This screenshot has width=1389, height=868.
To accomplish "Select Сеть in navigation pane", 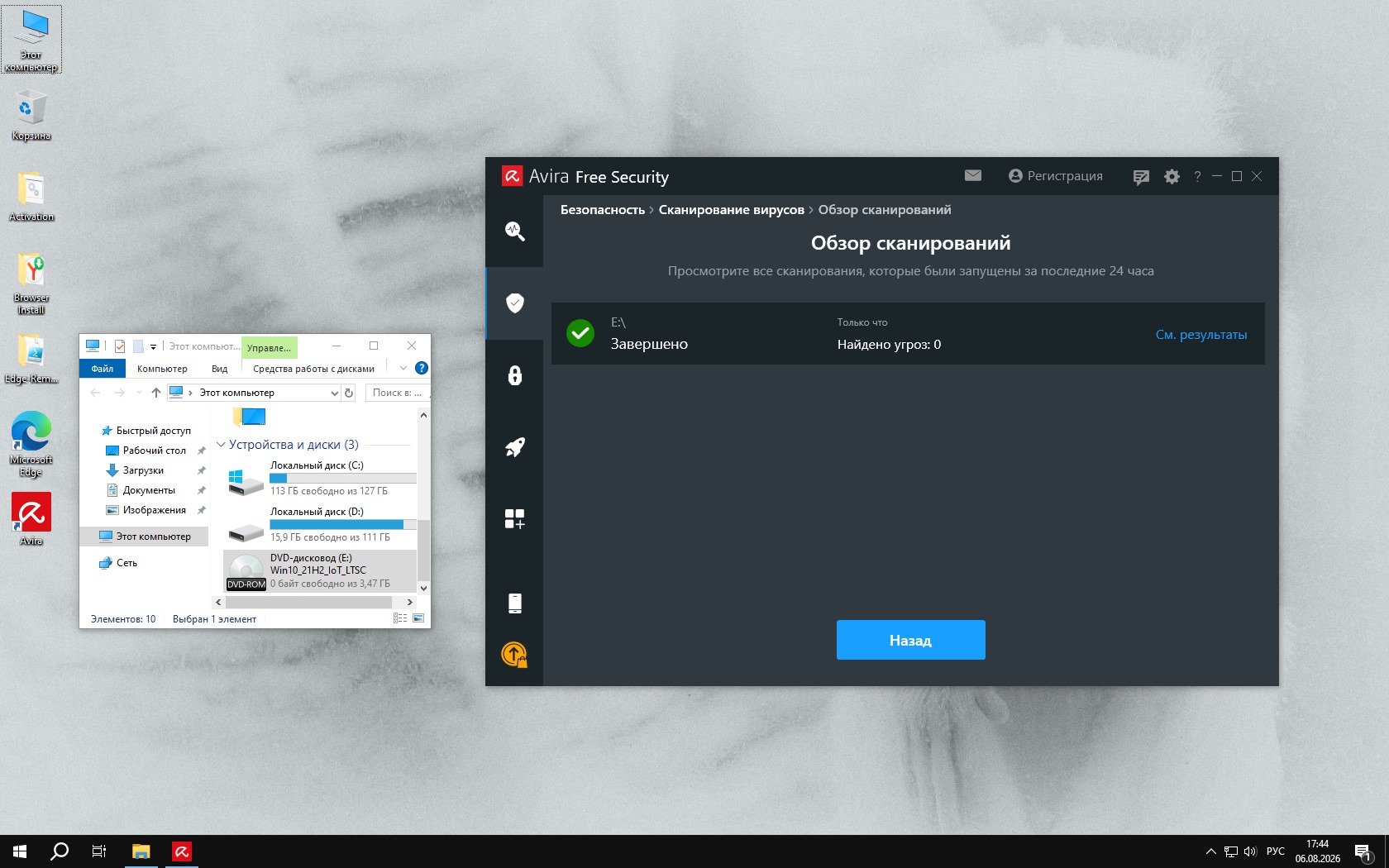I will [x=118, y=563].
